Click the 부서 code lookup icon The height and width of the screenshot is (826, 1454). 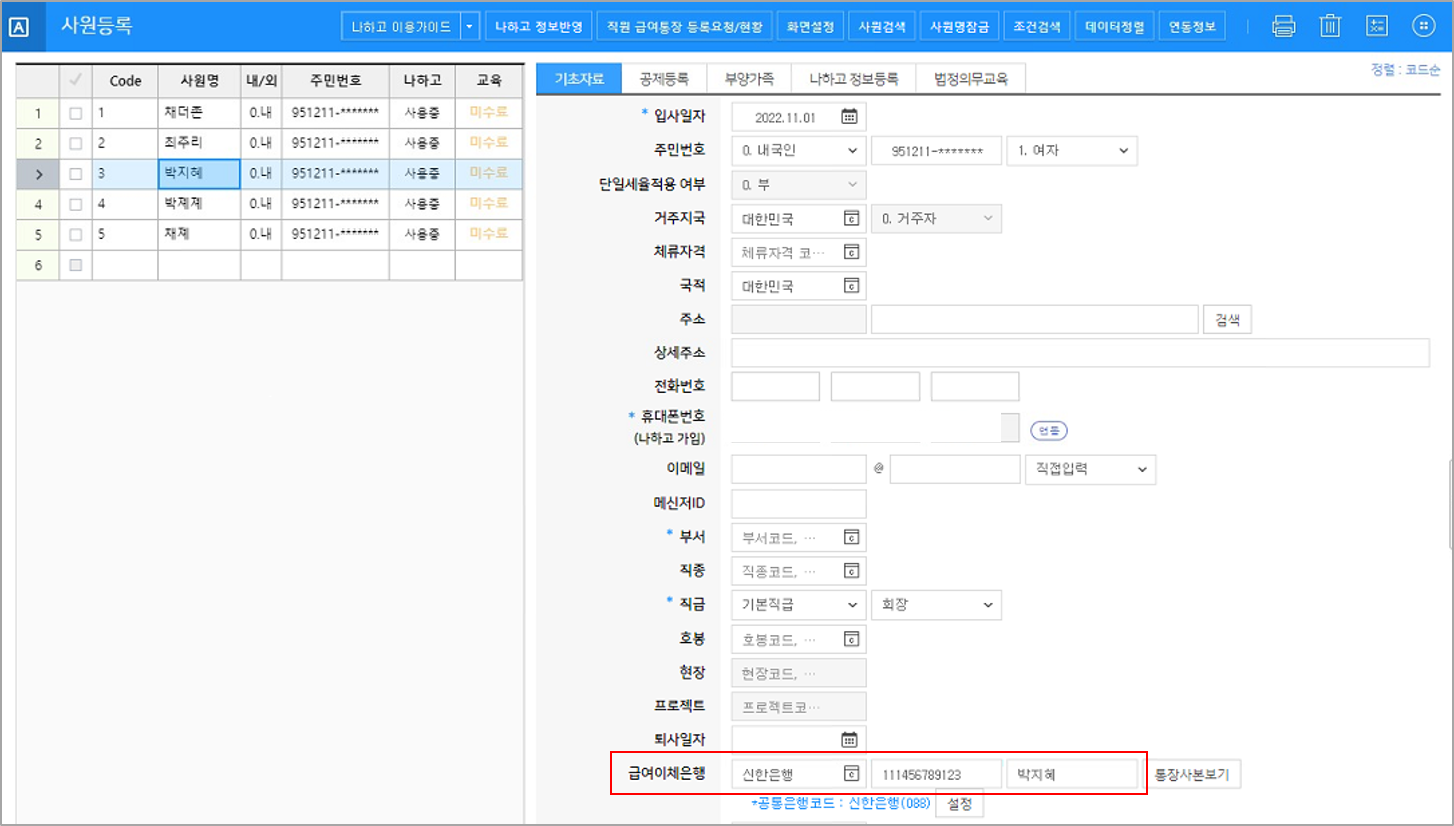(x=851, y=537)
